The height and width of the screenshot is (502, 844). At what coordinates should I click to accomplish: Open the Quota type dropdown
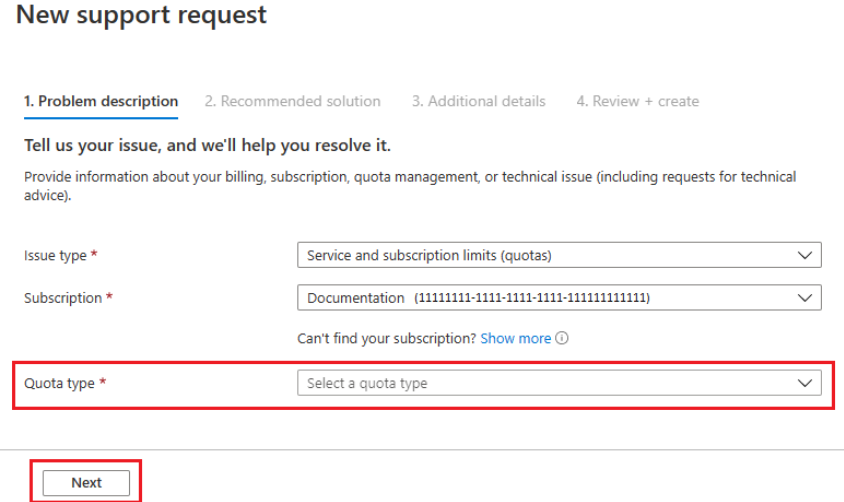coord(559,383)
